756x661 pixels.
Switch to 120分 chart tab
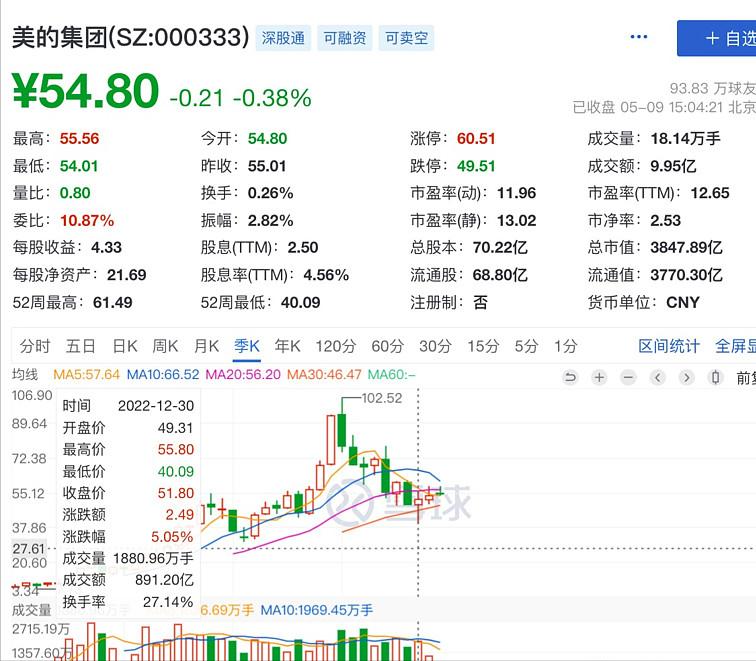coord(336,346)
